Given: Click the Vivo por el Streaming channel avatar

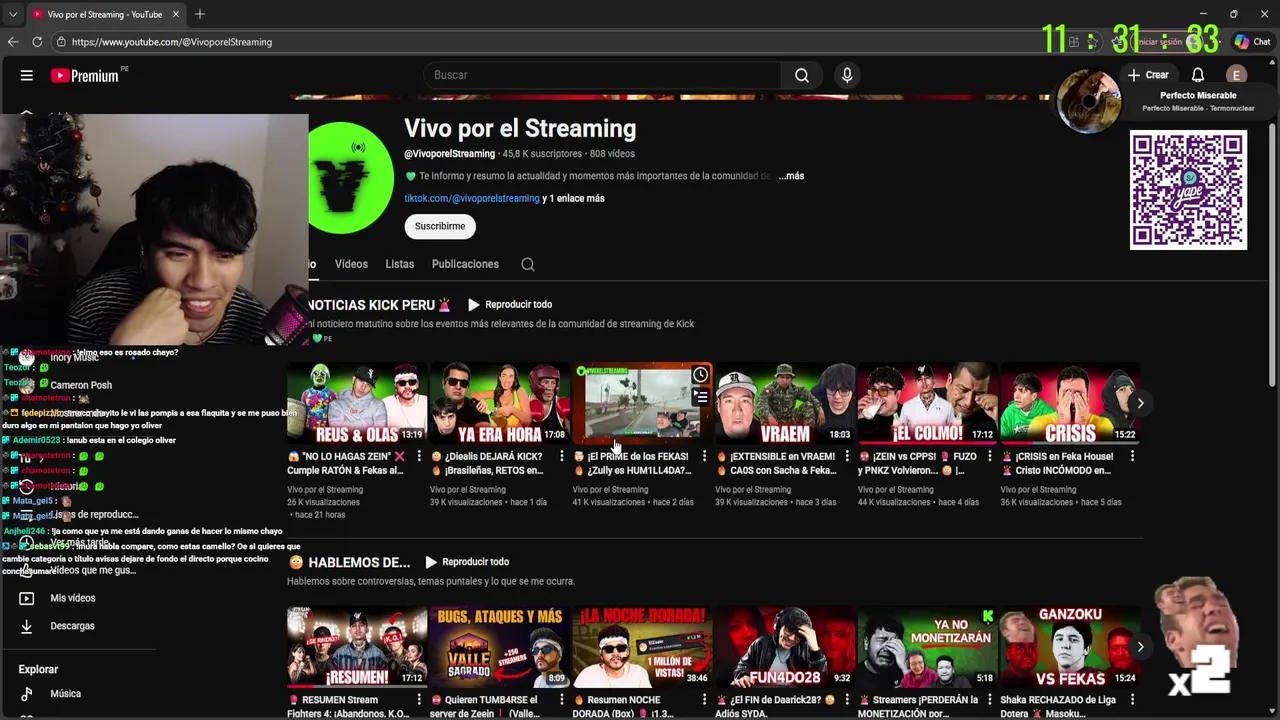Looking at the screenshot, I should (x=350, y=178).
